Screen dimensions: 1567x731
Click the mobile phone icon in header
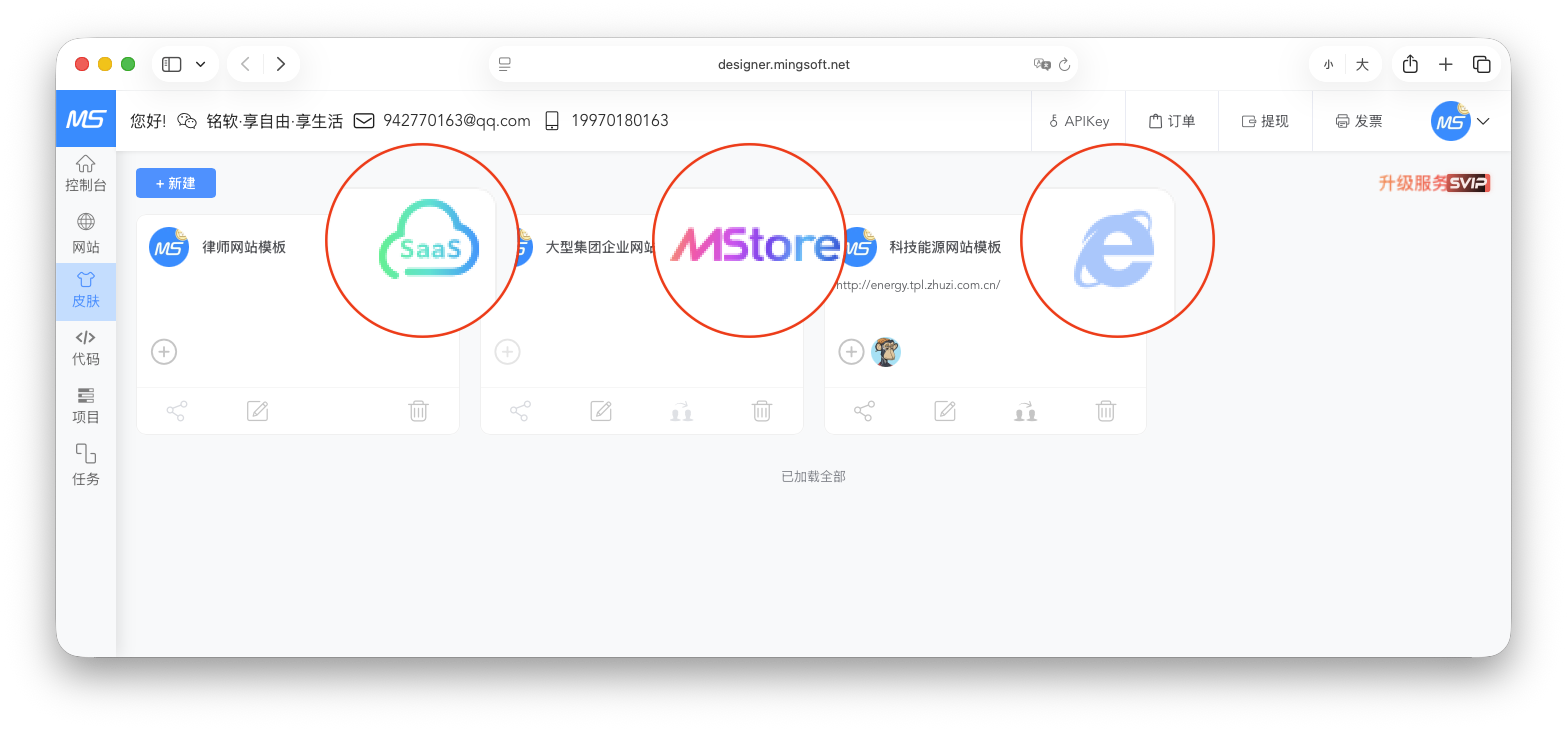552,121
